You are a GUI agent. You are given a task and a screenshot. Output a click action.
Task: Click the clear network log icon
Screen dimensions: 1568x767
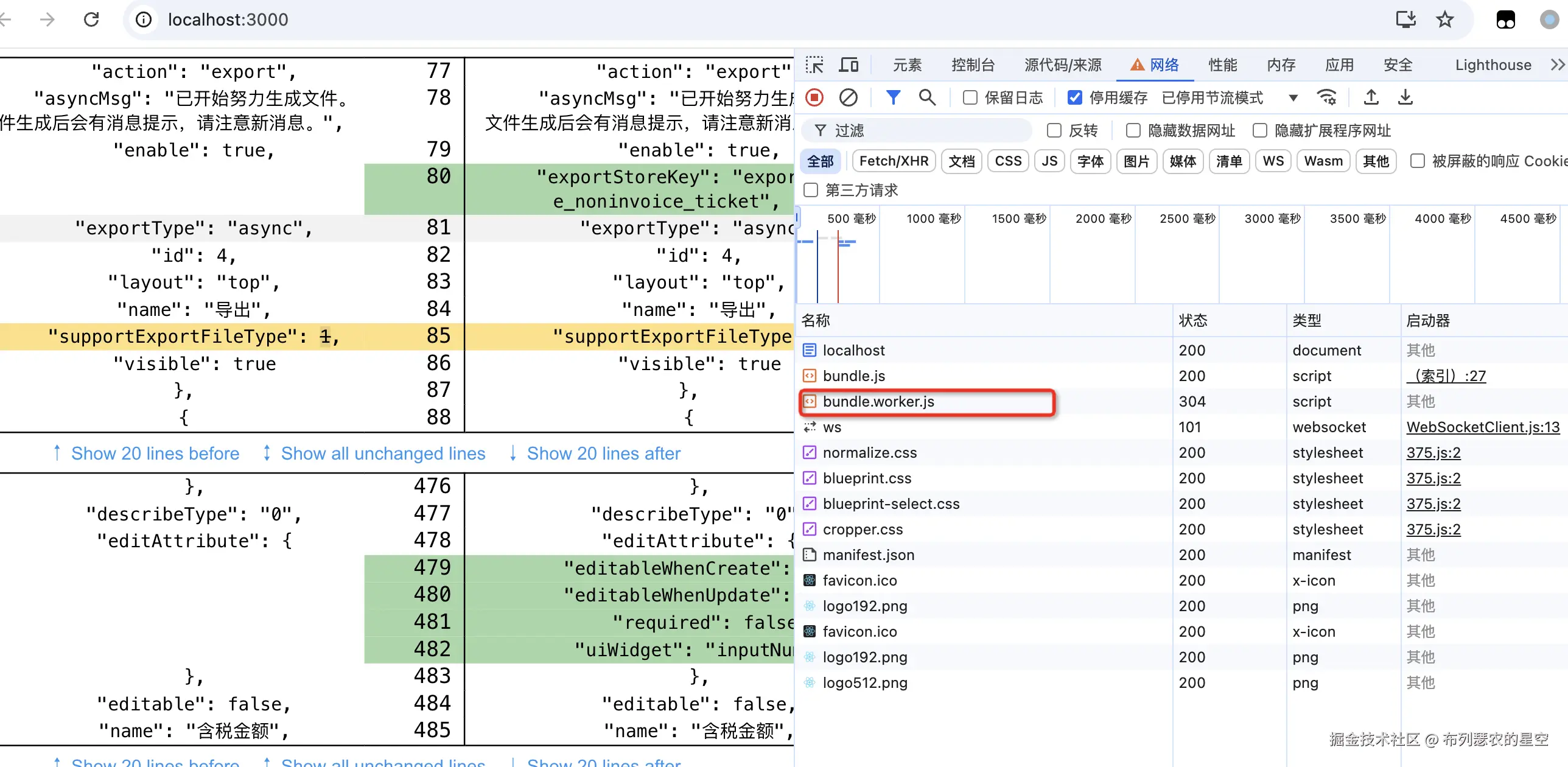pyautogui.click(x=848, y=97)
